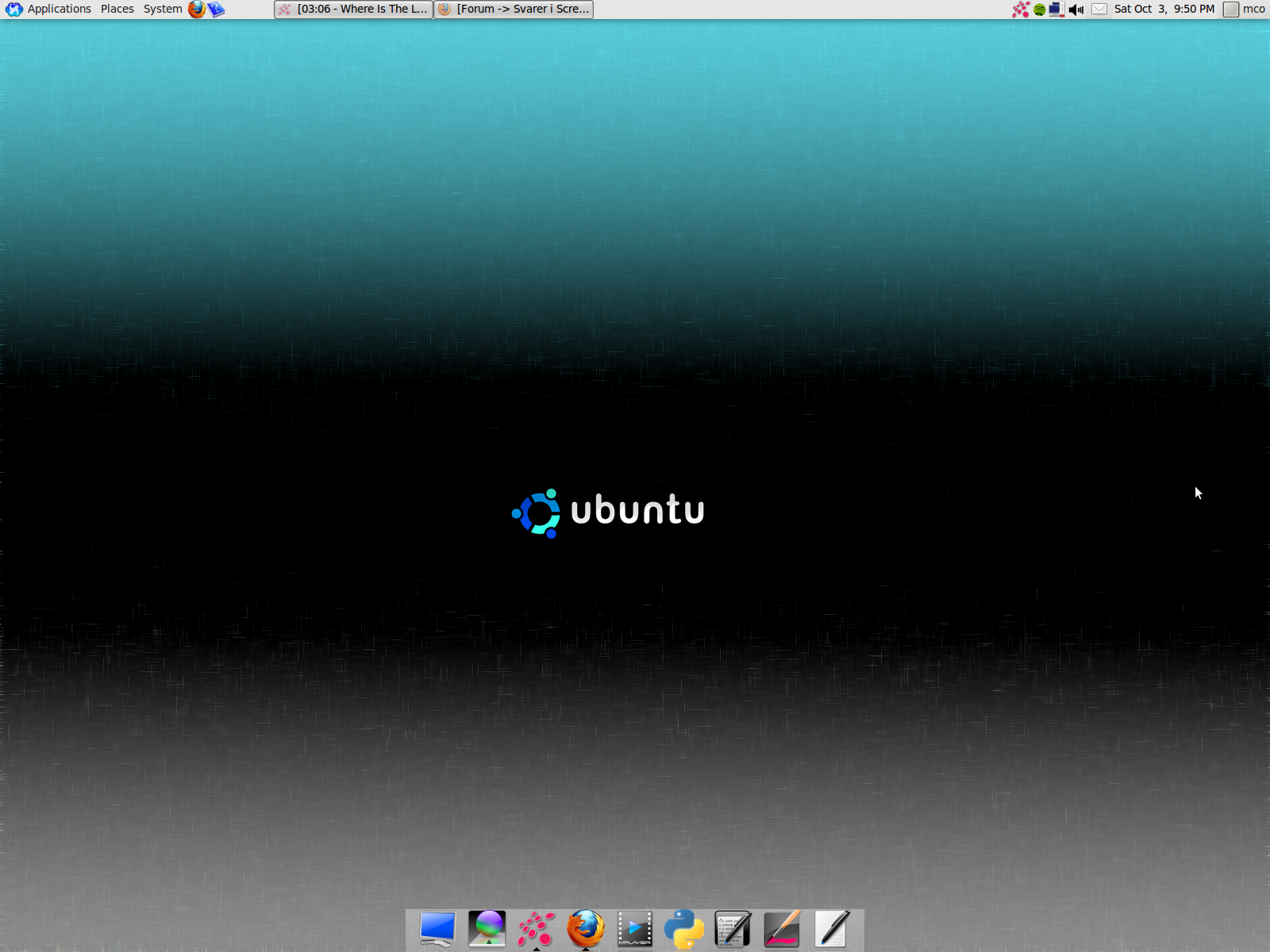The width and height of the screenshot is (1270, 952).
Task: Open the 'mco' user switcher menu
Action: (x=1245, y=9)
